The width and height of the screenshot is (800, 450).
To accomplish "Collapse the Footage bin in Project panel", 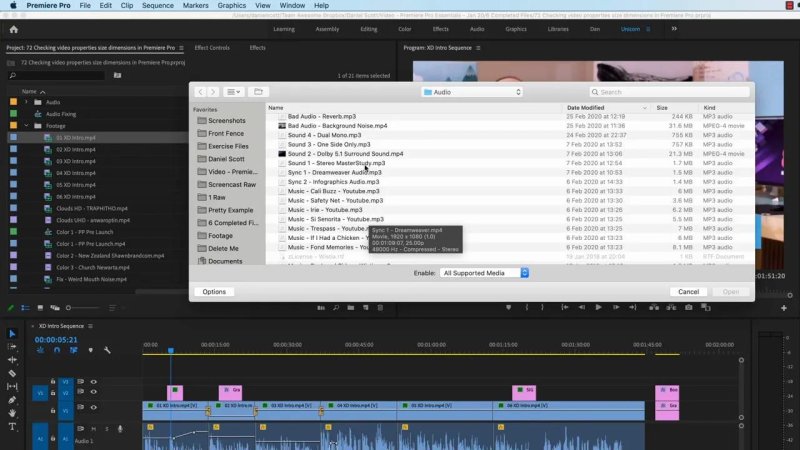I will 26,126.
